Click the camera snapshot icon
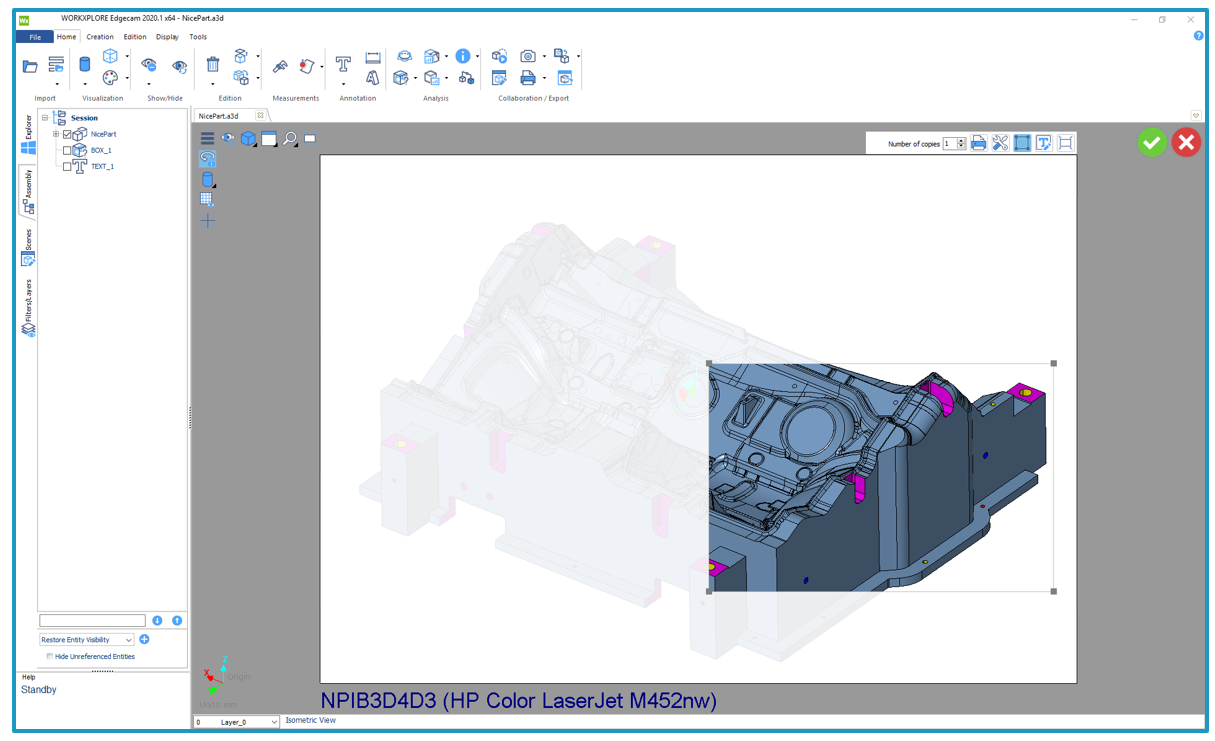Screen dimensions: 1215x741 click(528, 56)
